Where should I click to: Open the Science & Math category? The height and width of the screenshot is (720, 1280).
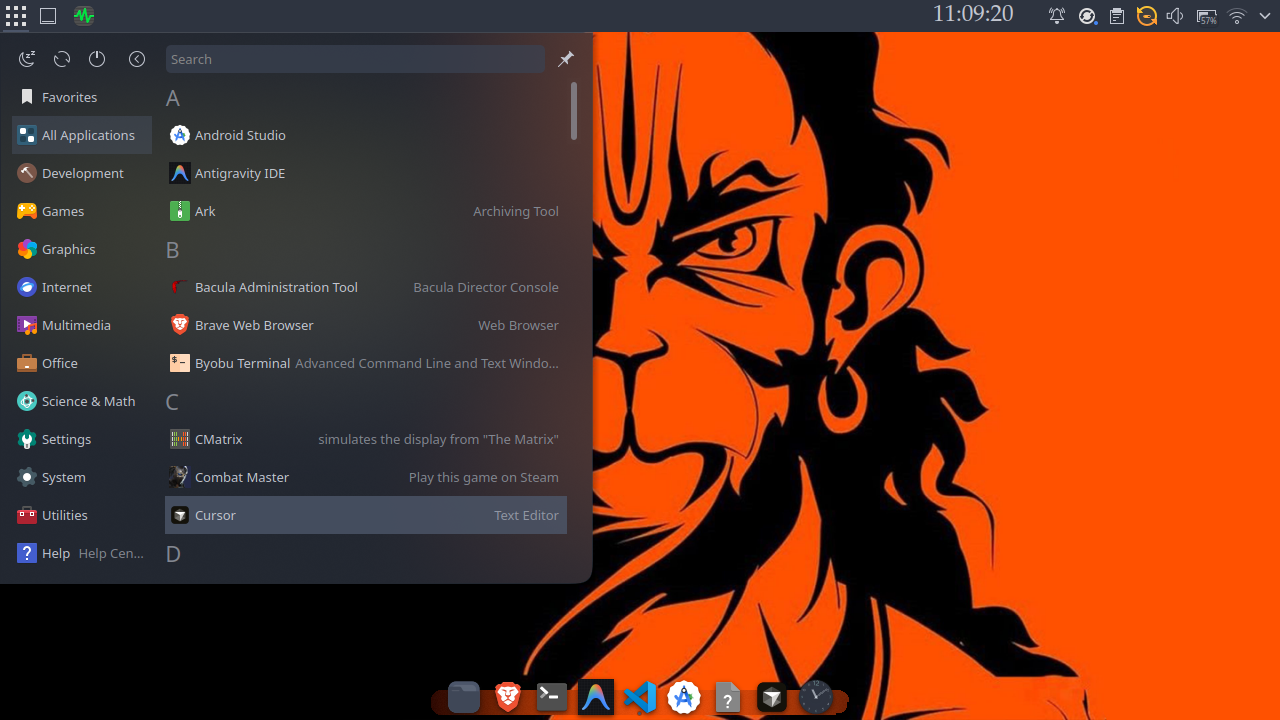click(82, 401)
